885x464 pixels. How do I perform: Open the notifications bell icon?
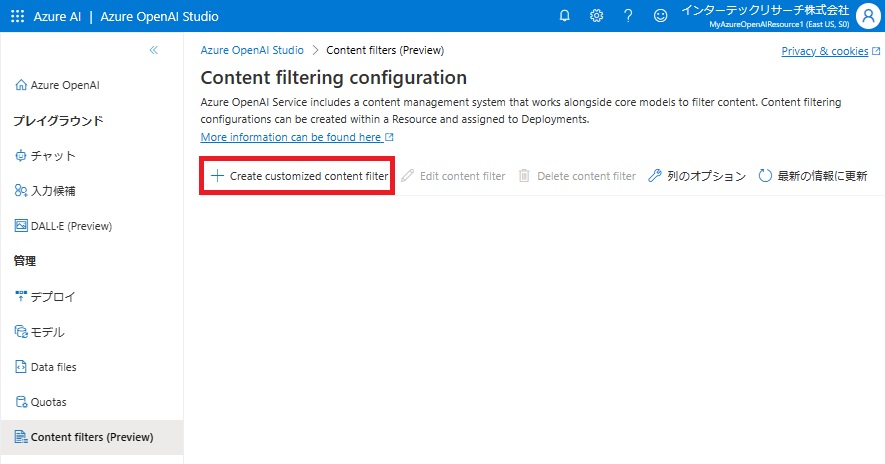coord(565,16)
